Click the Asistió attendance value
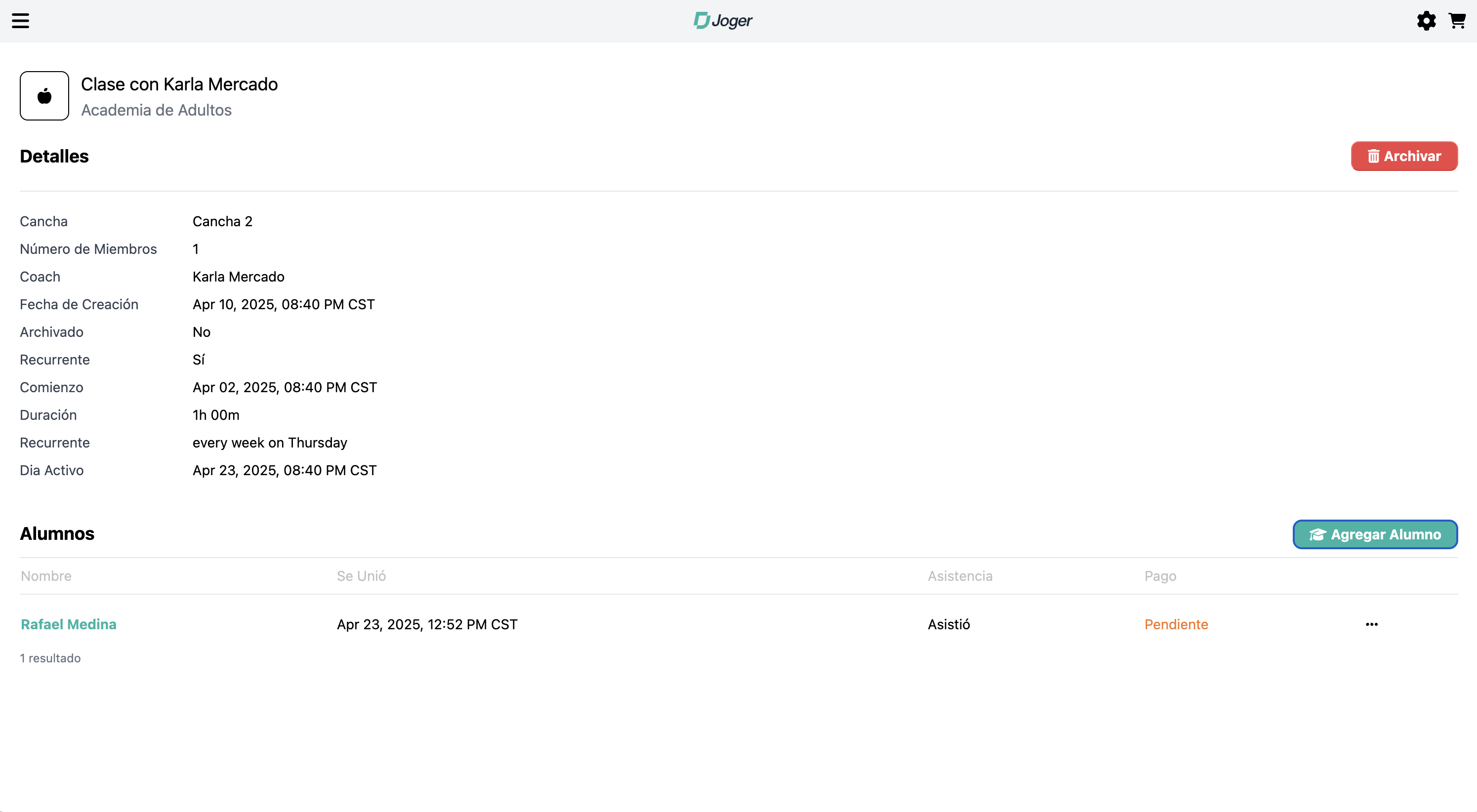Screen dimensions: 1477x812 [949, 624]
